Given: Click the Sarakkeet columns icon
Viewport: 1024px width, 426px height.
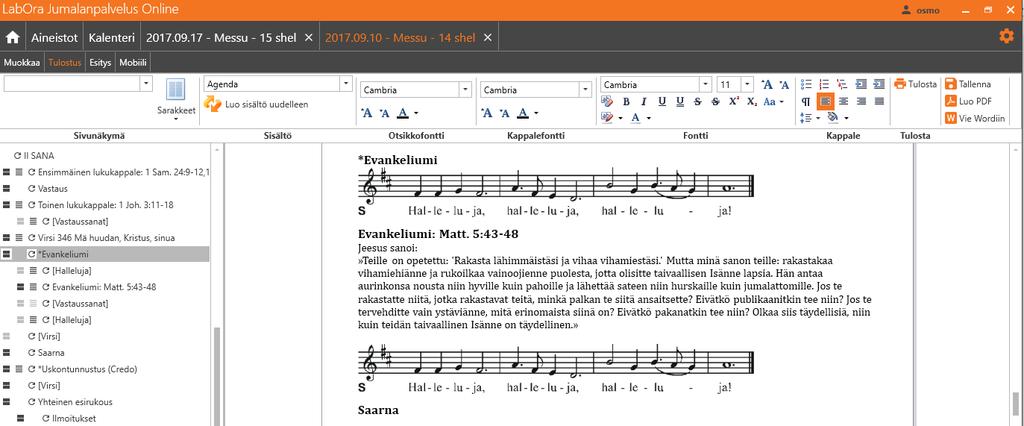Looking at the screenshot, I should coord(176,90).
